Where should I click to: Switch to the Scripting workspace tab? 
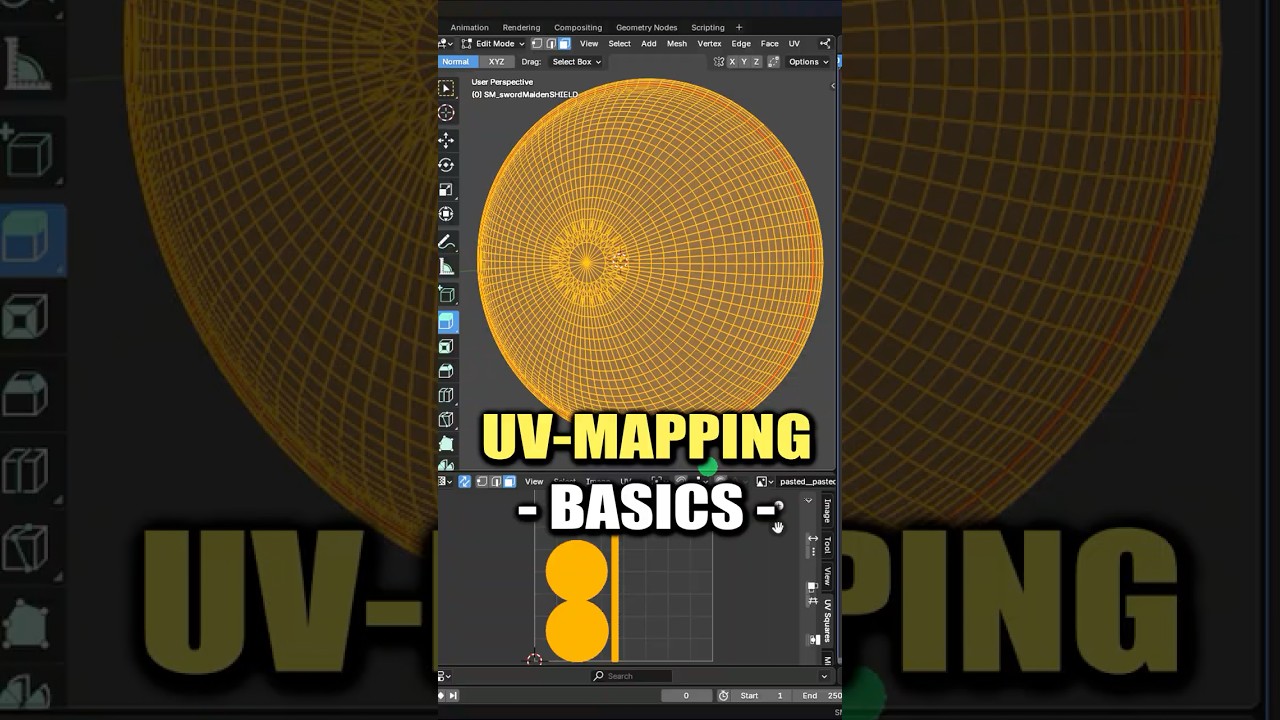(x=708, y=28)
